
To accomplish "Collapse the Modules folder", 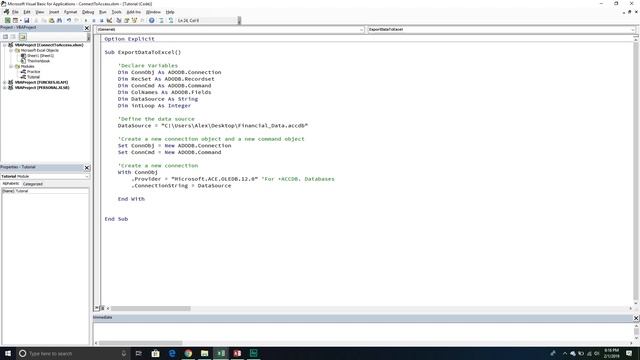I will [x=11, y=66].
